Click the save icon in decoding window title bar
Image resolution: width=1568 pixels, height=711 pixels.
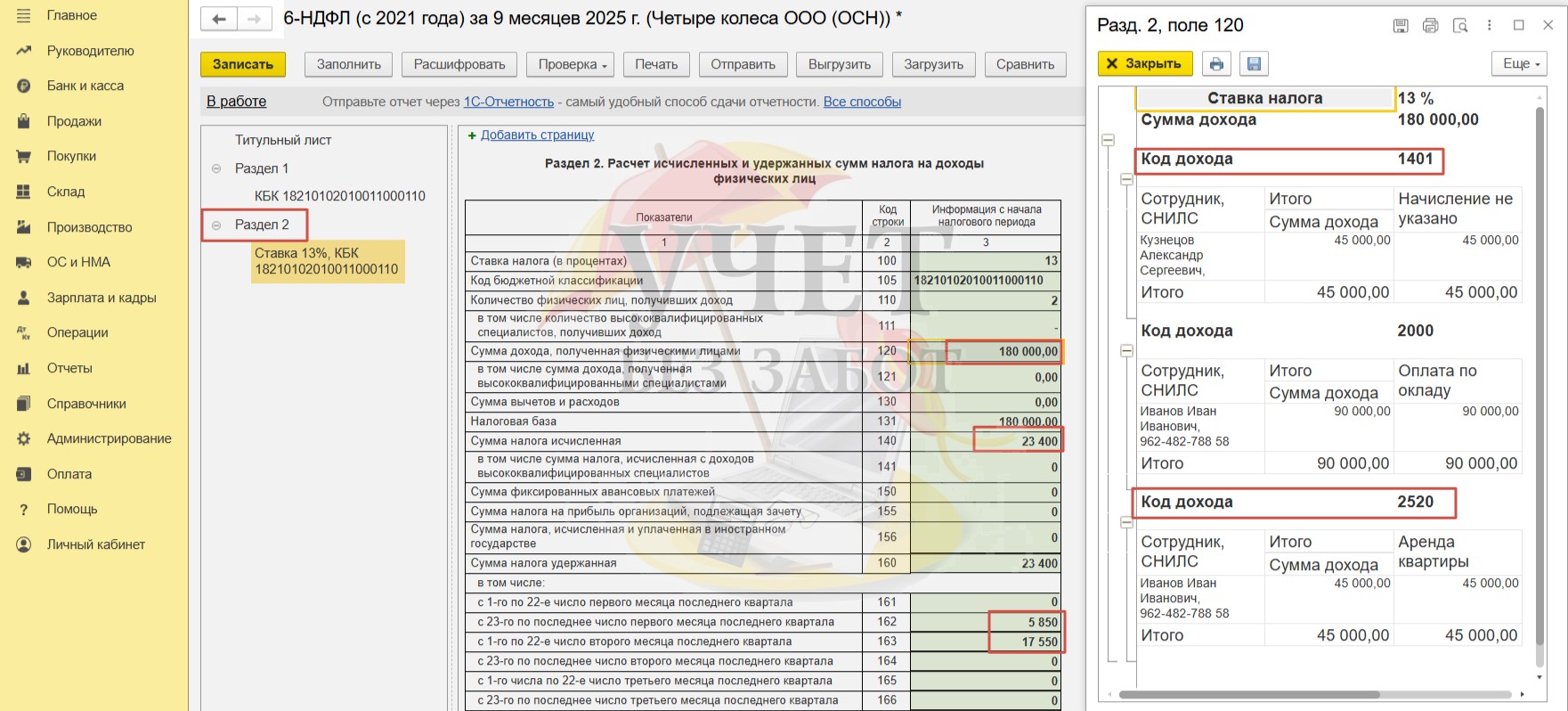tap(1401, 26)
